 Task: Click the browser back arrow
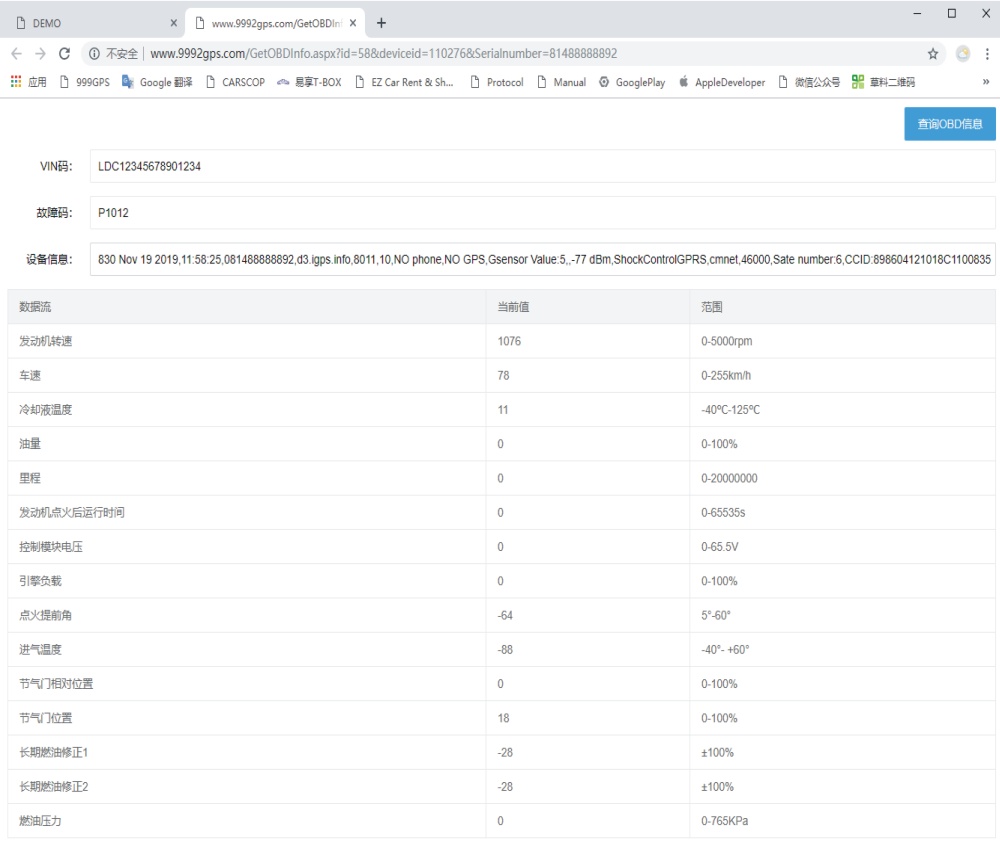(17, 54)
